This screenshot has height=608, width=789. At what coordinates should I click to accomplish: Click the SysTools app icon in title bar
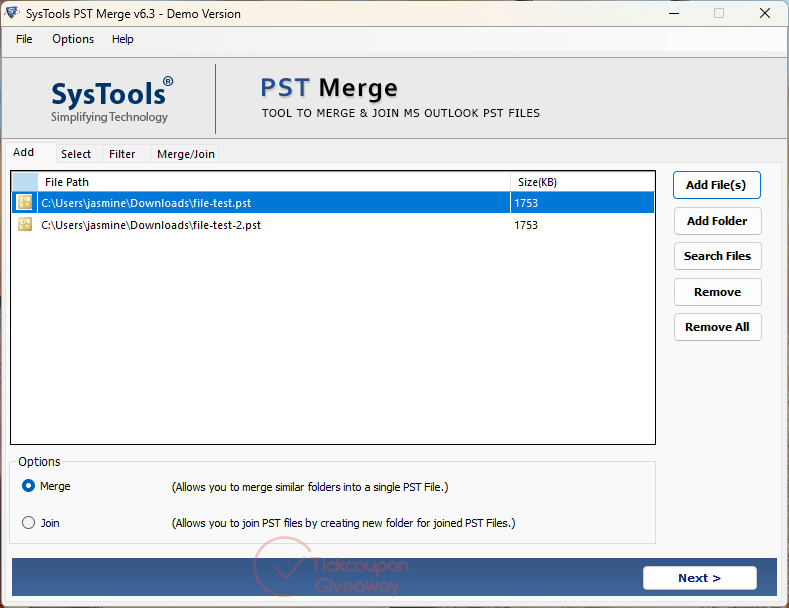(12, 13)
